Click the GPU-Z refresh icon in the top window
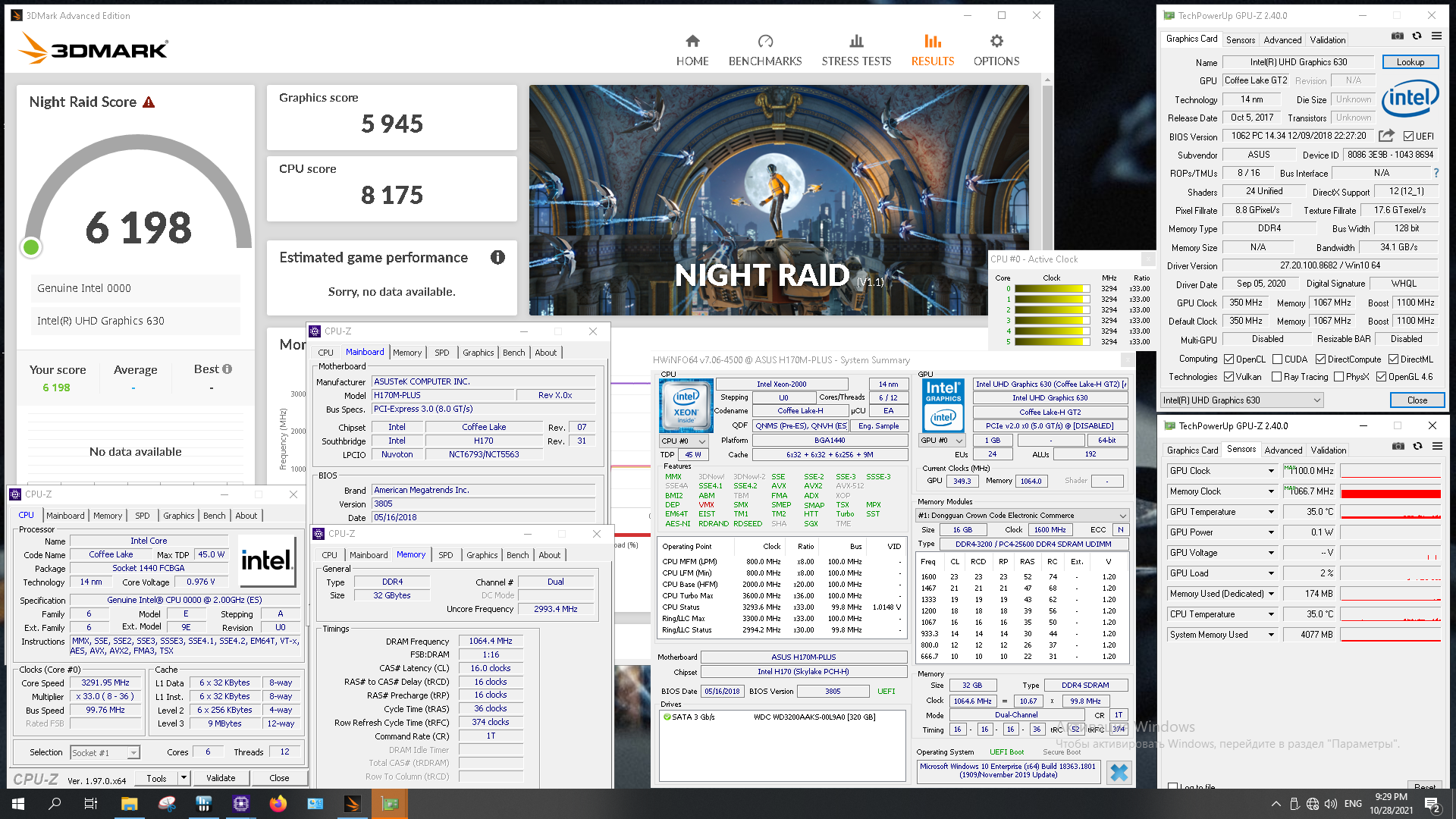The width and height of the screenshot is (1456, 819). [x=1417, y=36]
